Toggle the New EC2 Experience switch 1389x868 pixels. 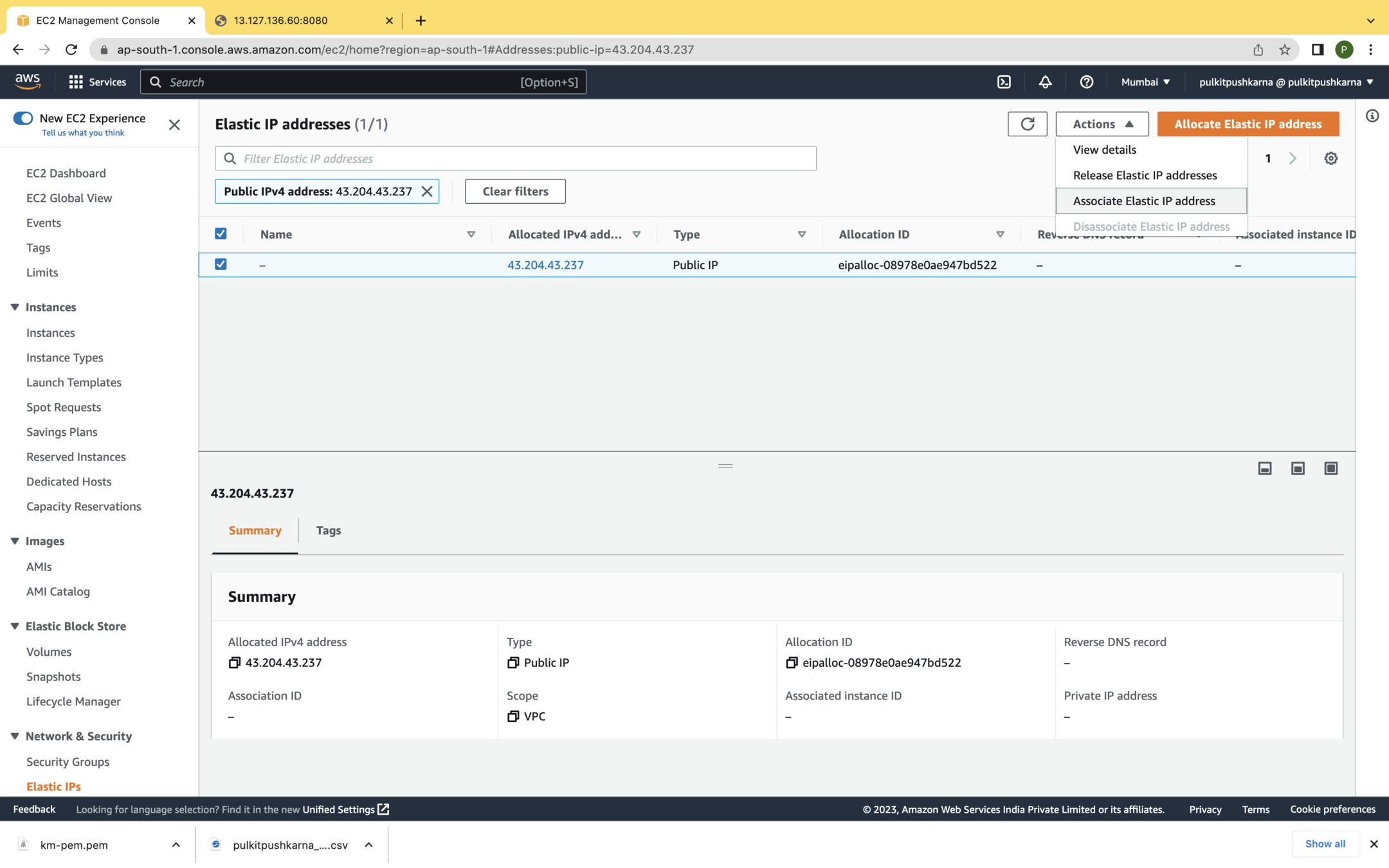[23, 118]
